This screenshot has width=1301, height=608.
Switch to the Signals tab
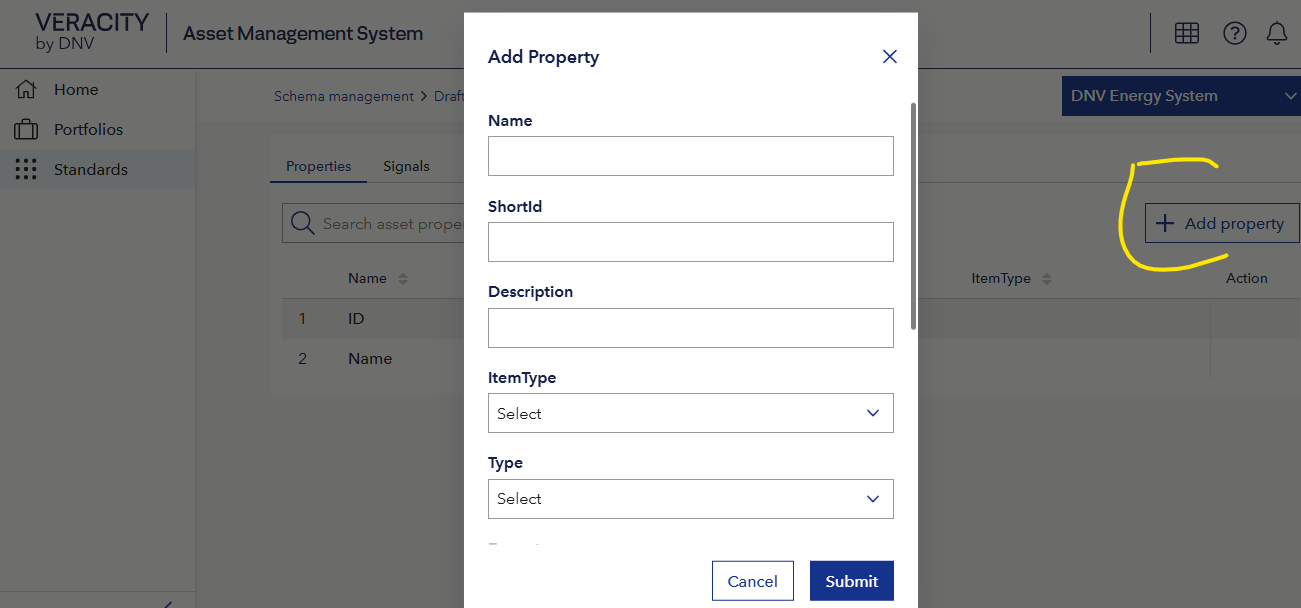click(x=406, y=166)
